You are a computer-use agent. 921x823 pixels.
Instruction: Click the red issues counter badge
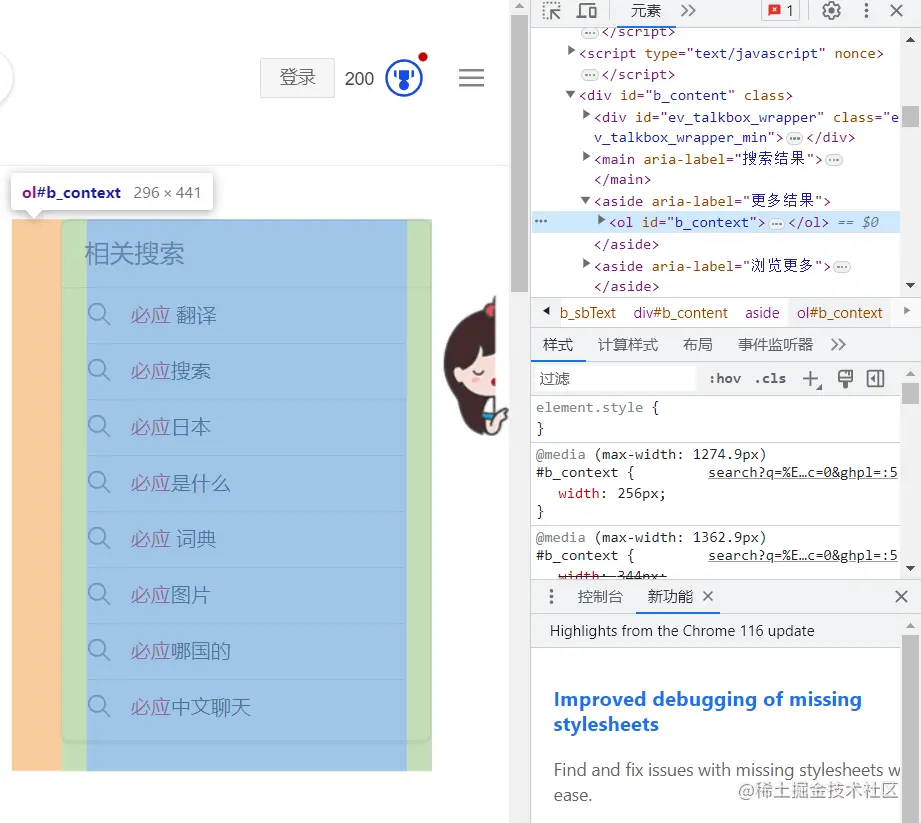coord(779,11)
